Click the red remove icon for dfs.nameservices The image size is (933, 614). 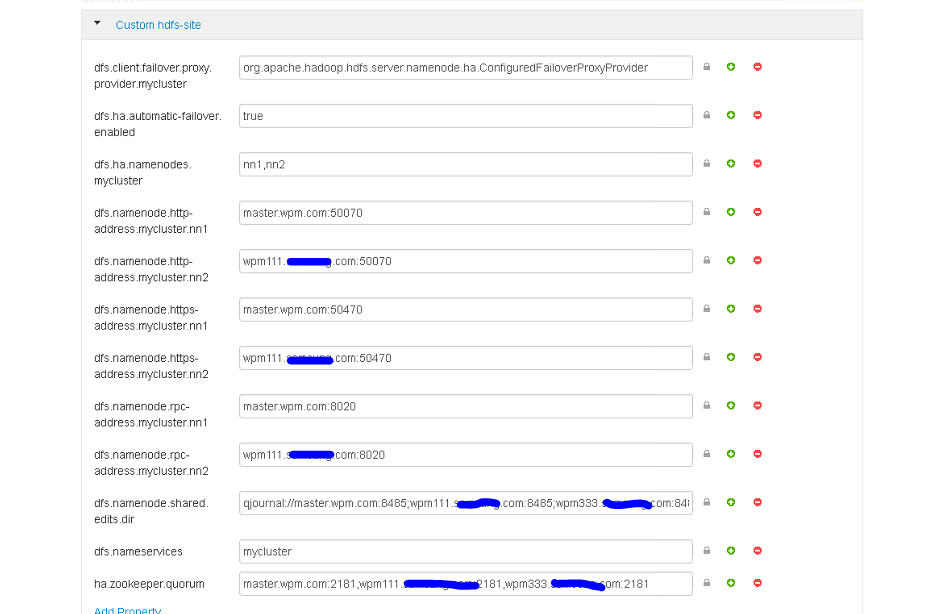tap(757, 551)
